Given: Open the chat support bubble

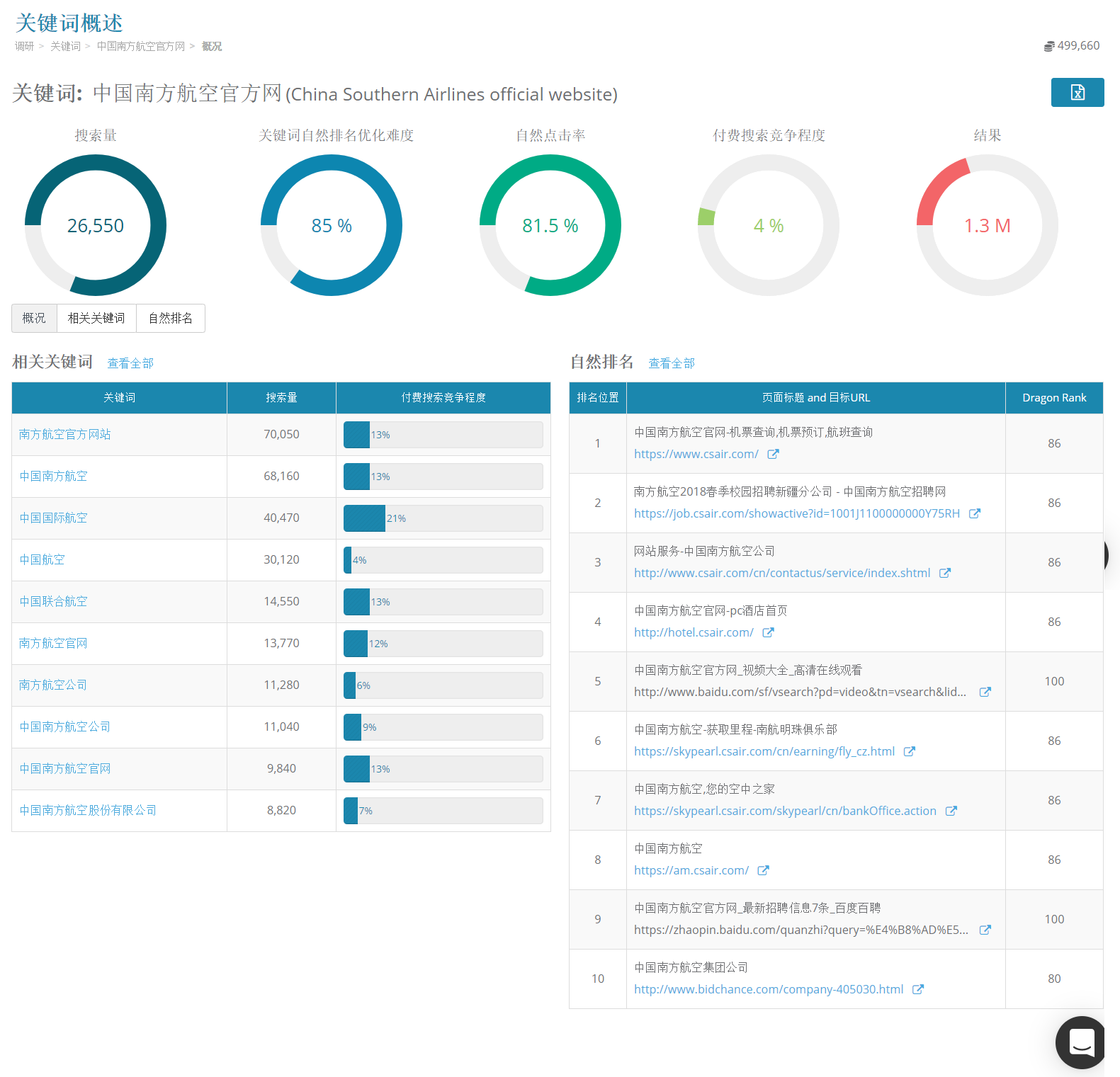Looking at the screenshot, I should point(1081,1042).
